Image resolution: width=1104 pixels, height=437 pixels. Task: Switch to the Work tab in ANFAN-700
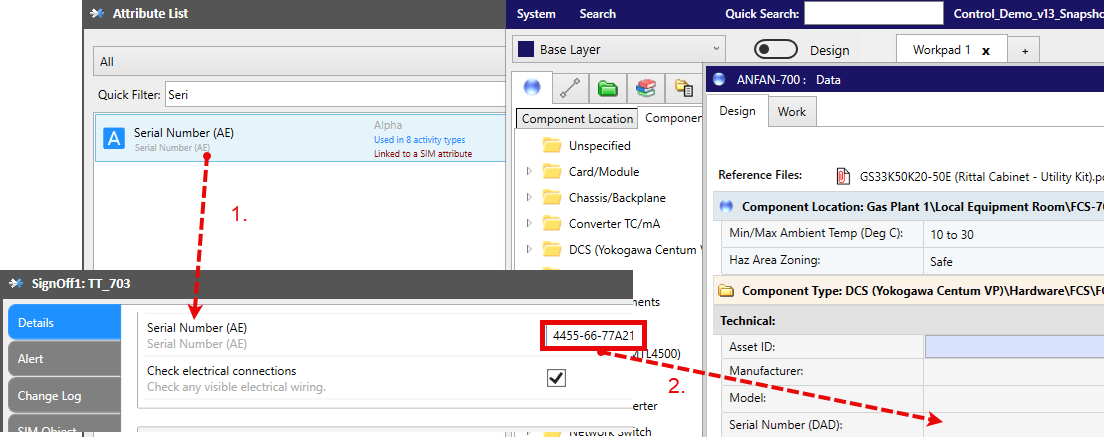point(791,112)
